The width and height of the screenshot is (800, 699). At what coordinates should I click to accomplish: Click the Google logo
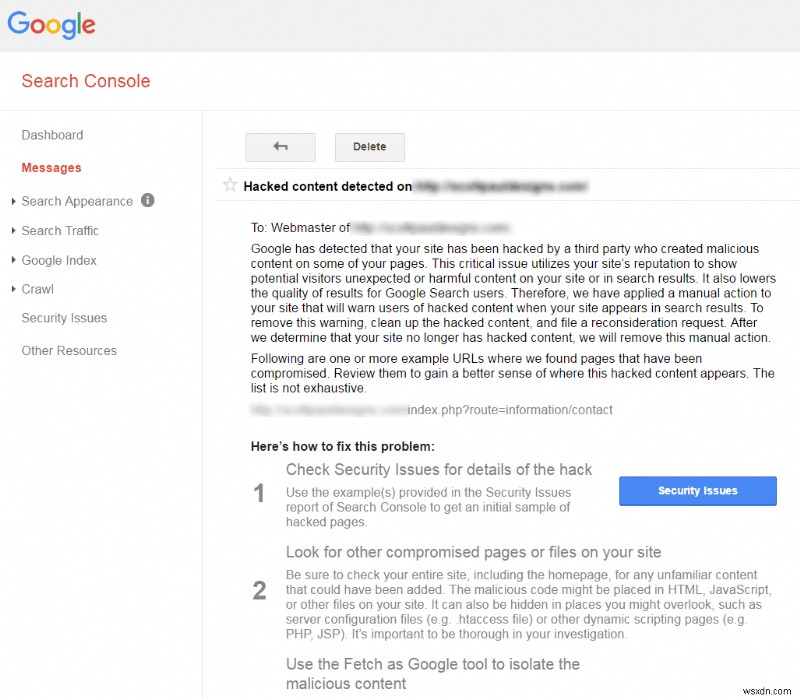[52, 24]
